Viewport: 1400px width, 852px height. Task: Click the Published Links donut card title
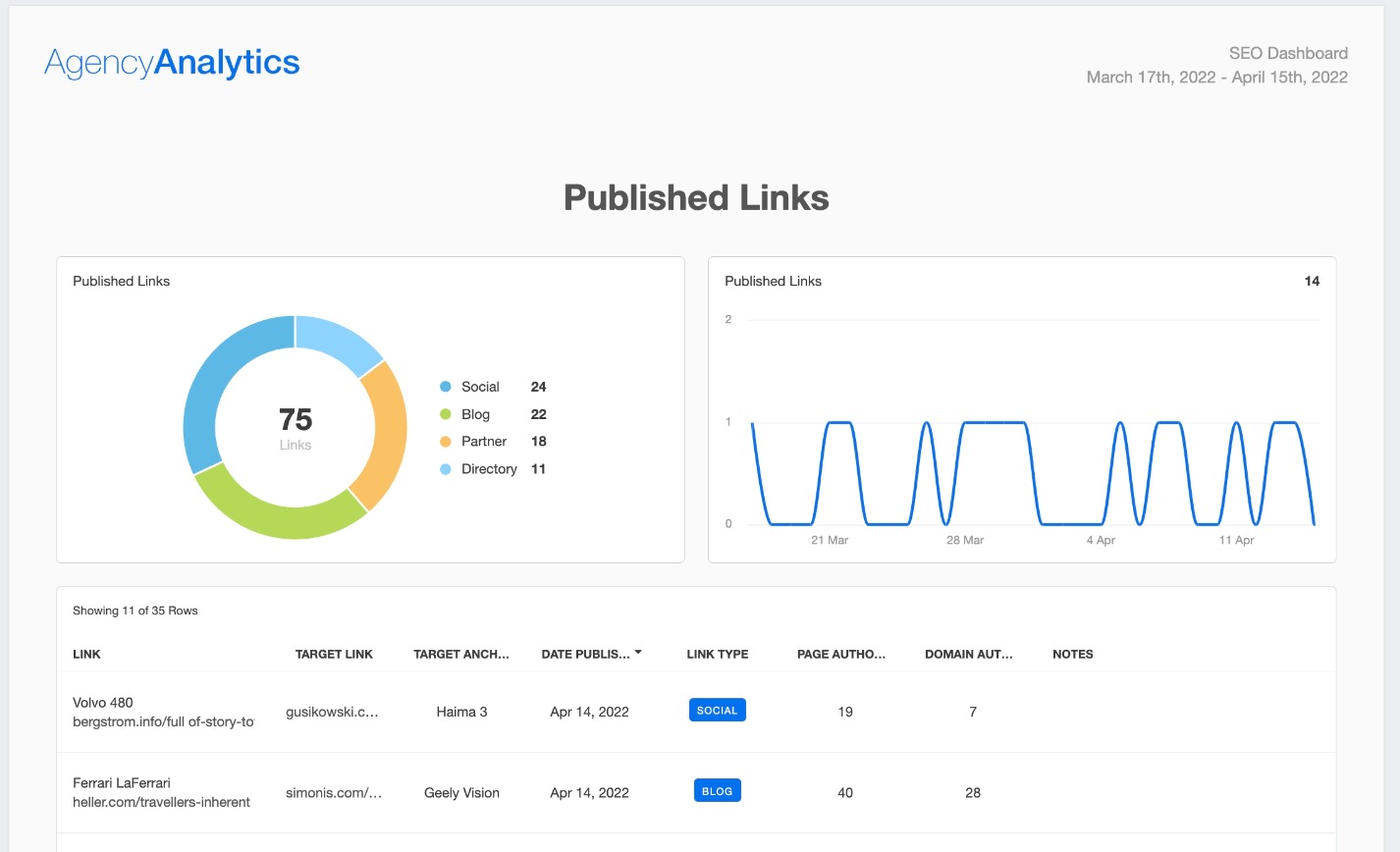click(x=122, y=282)
